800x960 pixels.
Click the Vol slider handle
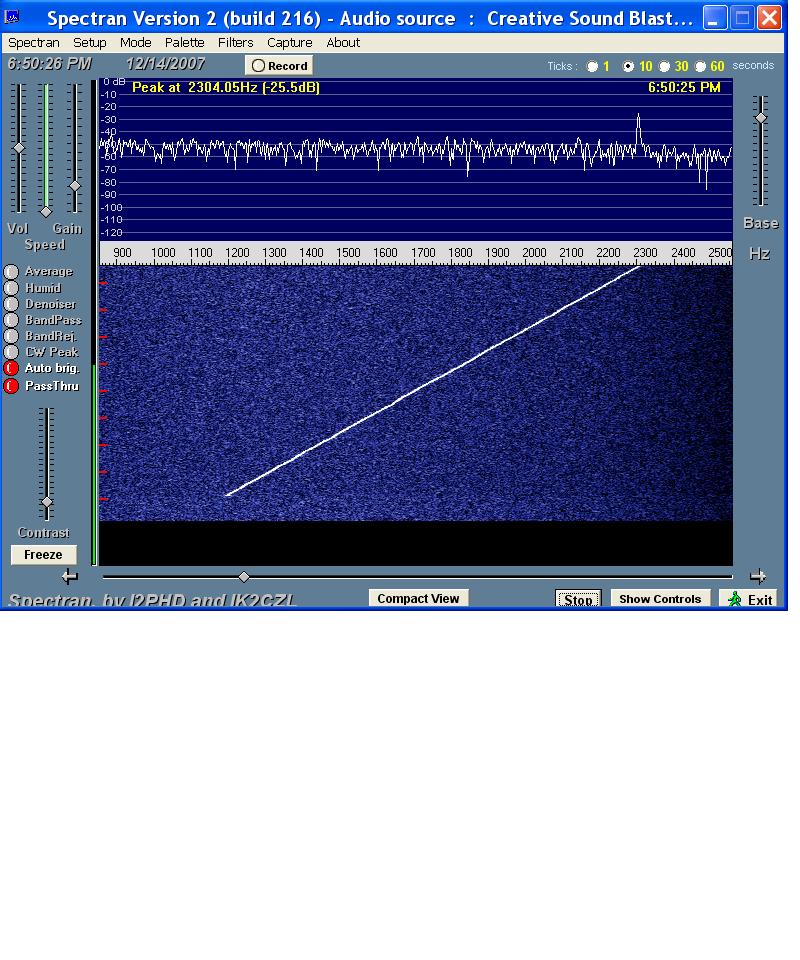[x=19, y=148]
